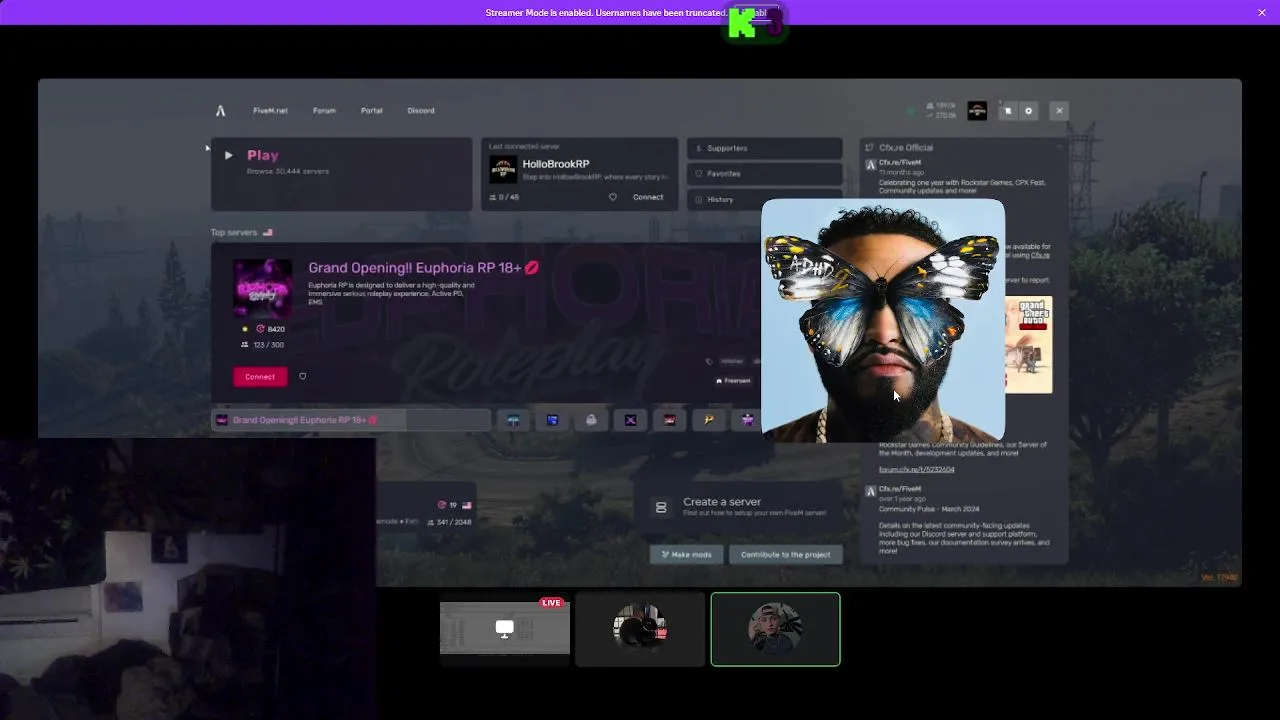1280x720 pixels.
Task: Open the Forum nav link
Action: click(324, 111)
